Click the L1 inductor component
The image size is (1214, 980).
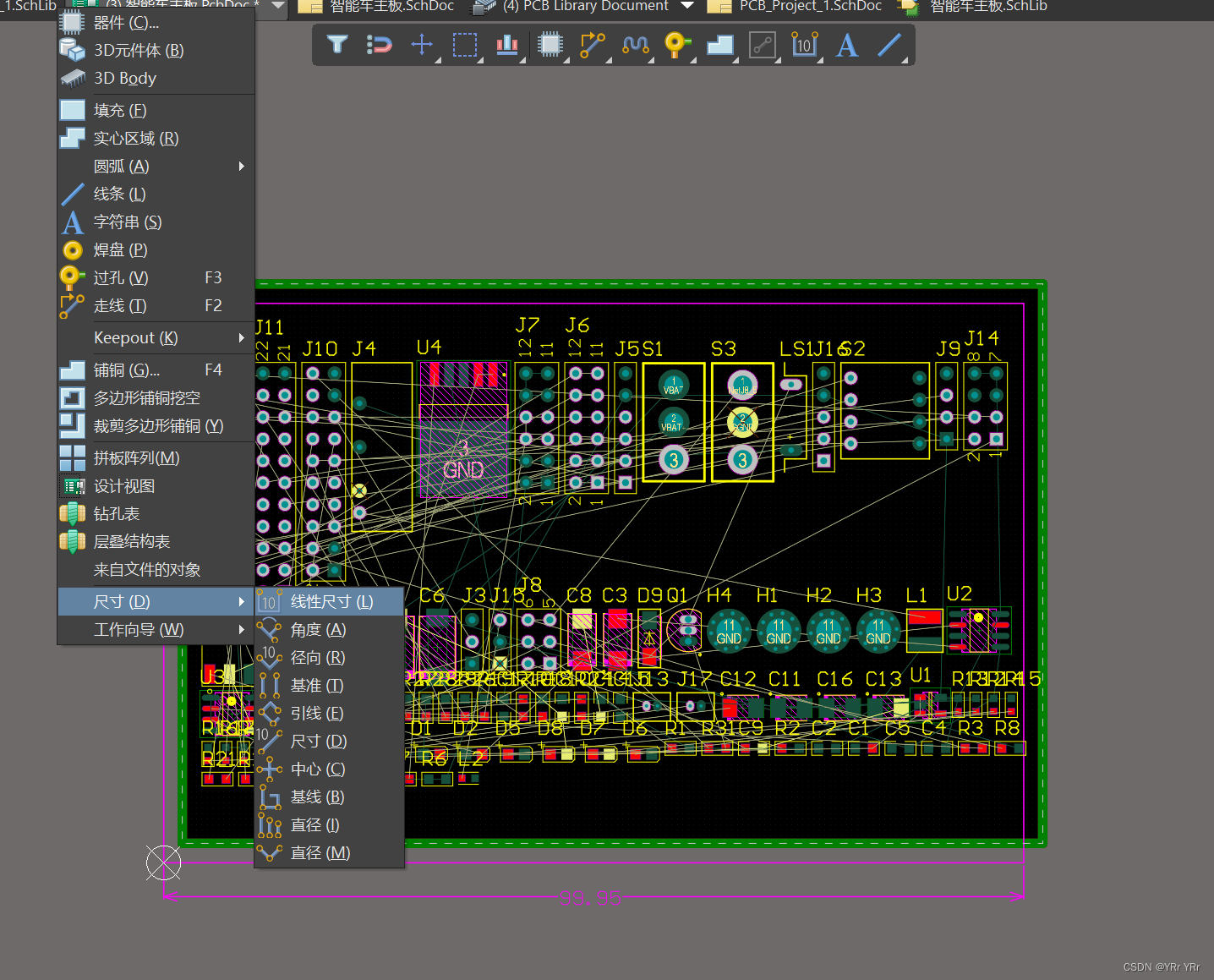[924, 630]
